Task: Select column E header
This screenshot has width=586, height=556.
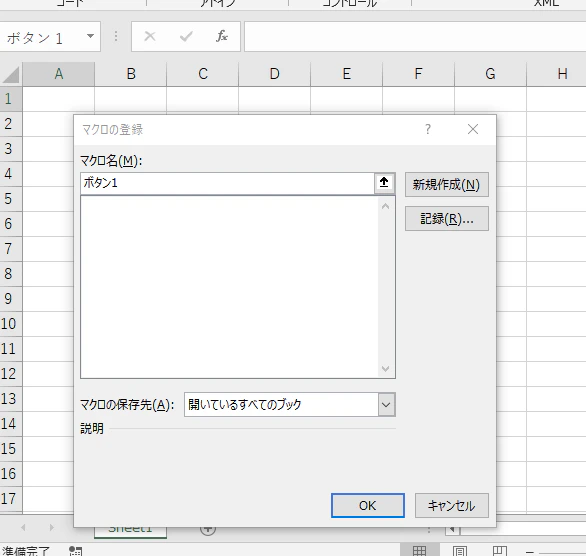Action: (346, 74)
